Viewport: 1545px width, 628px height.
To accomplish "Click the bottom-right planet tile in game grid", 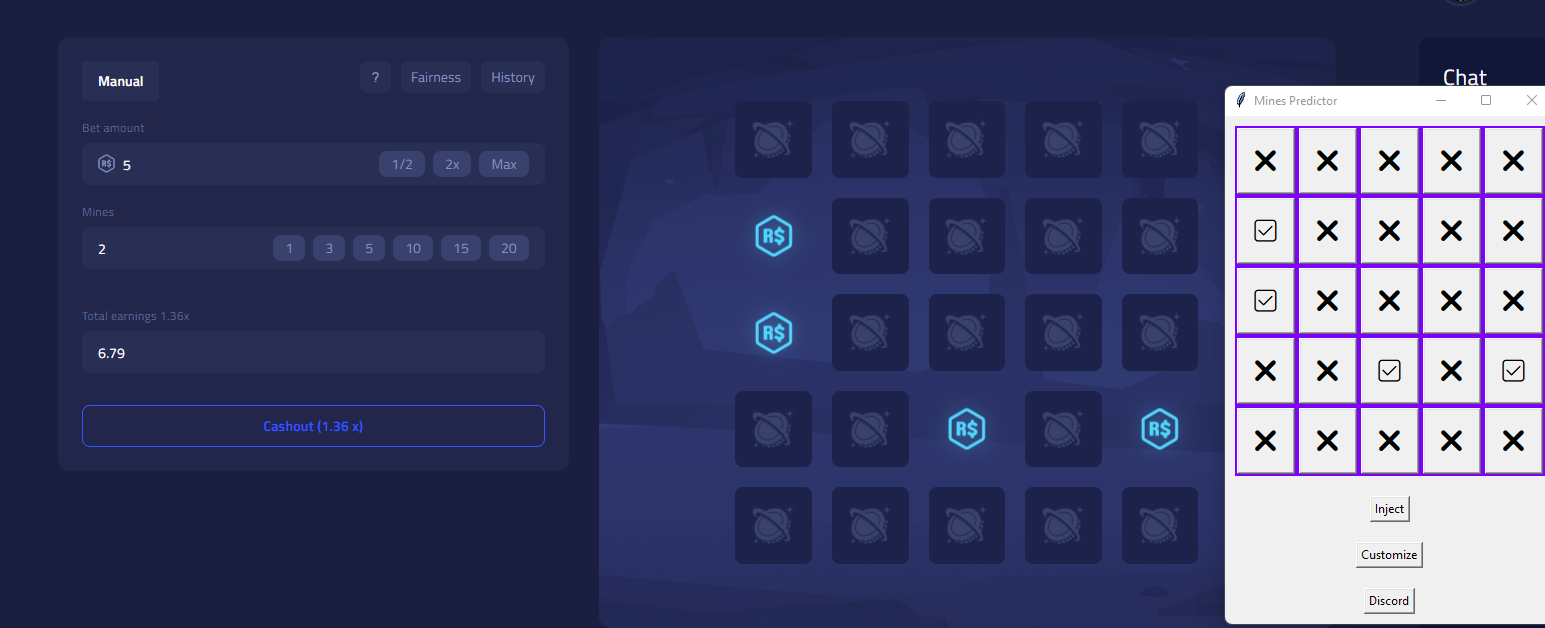I will click(1160, 525).
